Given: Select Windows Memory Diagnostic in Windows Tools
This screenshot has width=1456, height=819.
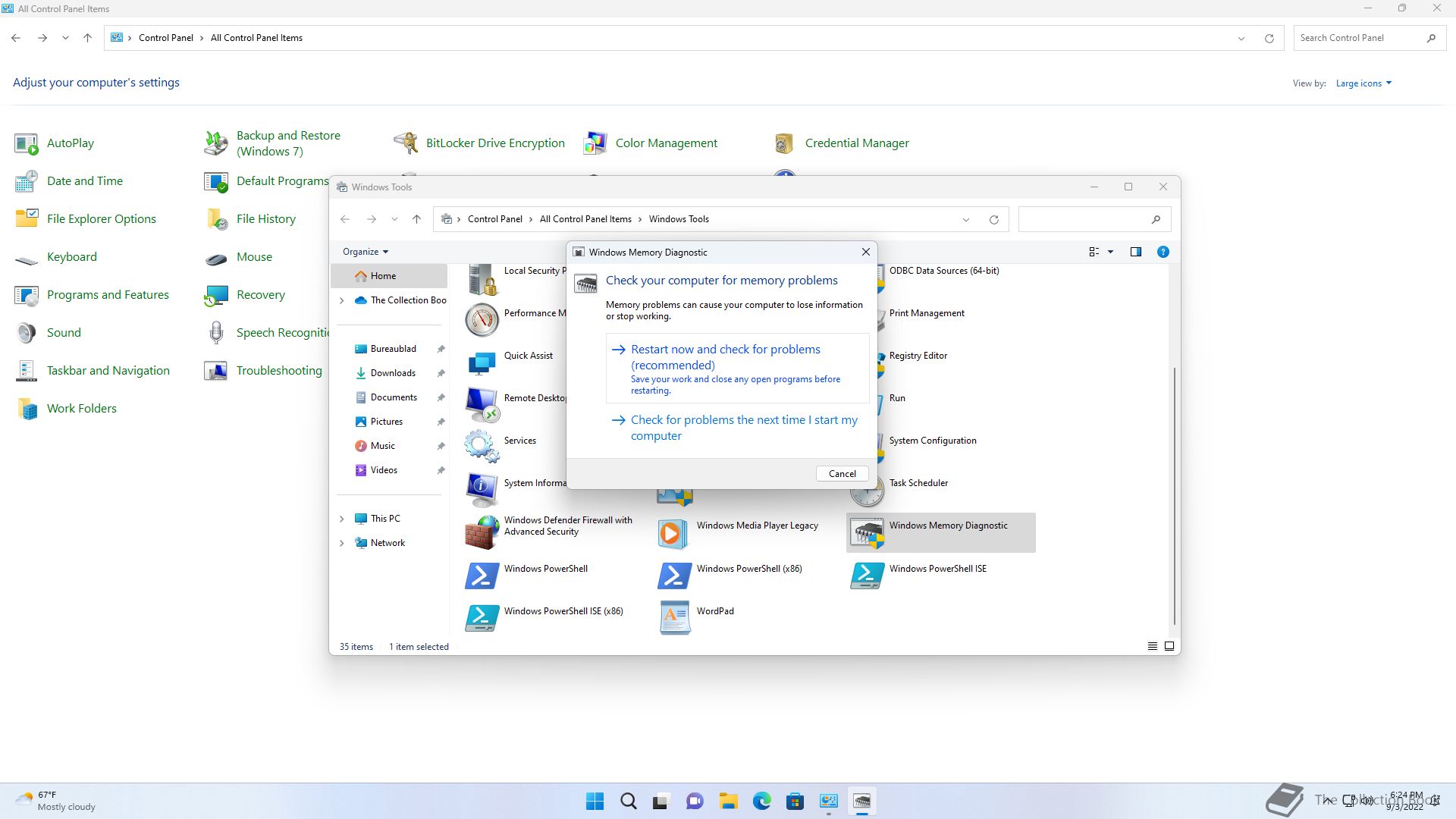Looking at the screenshot, I should (x=940, y=532).
